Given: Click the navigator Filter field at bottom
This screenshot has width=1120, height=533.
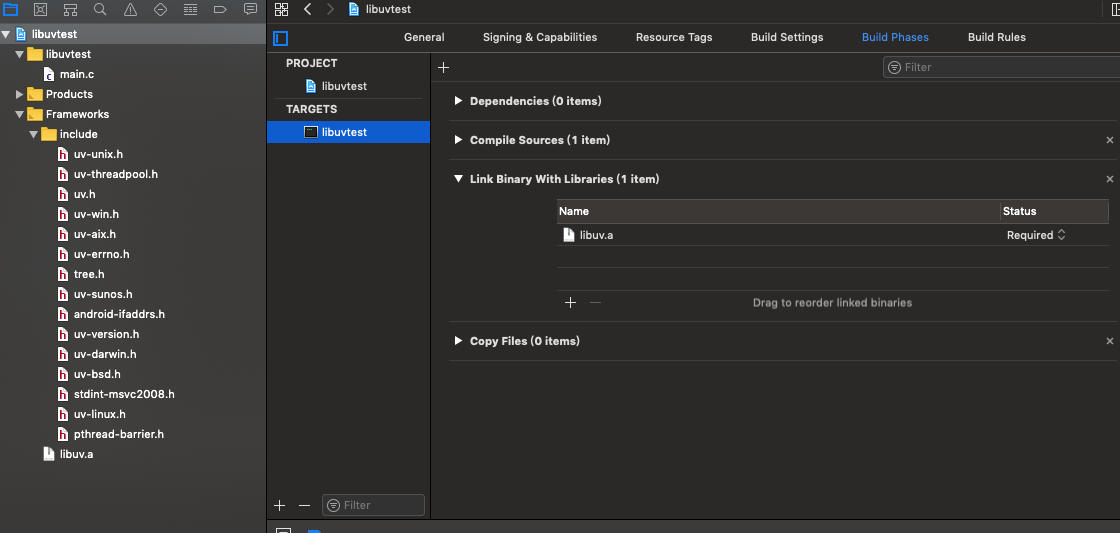Looking at the screenshot, I should point(373,505).
